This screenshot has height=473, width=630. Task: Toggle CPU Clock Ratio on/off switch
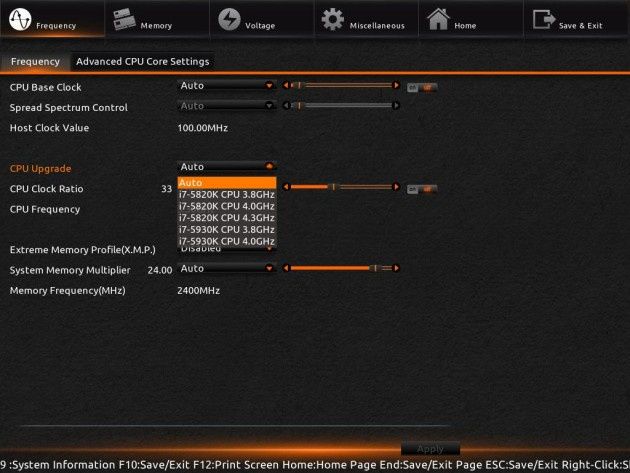click(x=421, y=189)
